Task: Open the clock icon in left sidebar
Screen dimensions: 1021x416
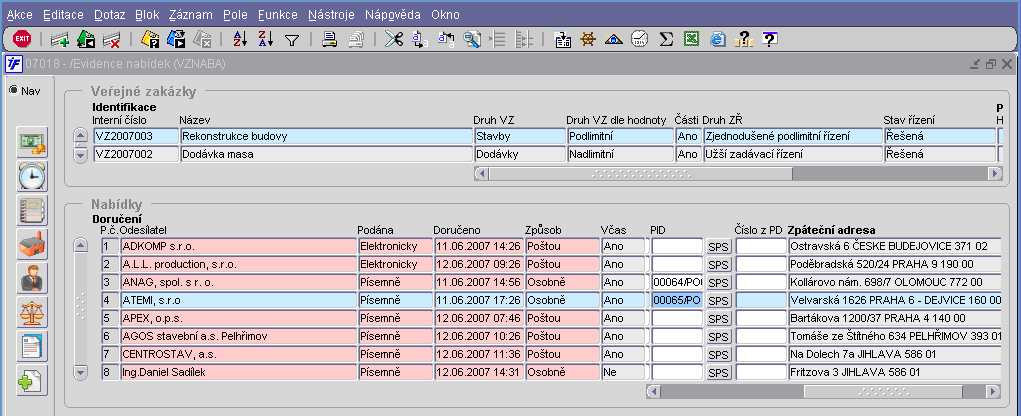Action: (x=32, y=176)
